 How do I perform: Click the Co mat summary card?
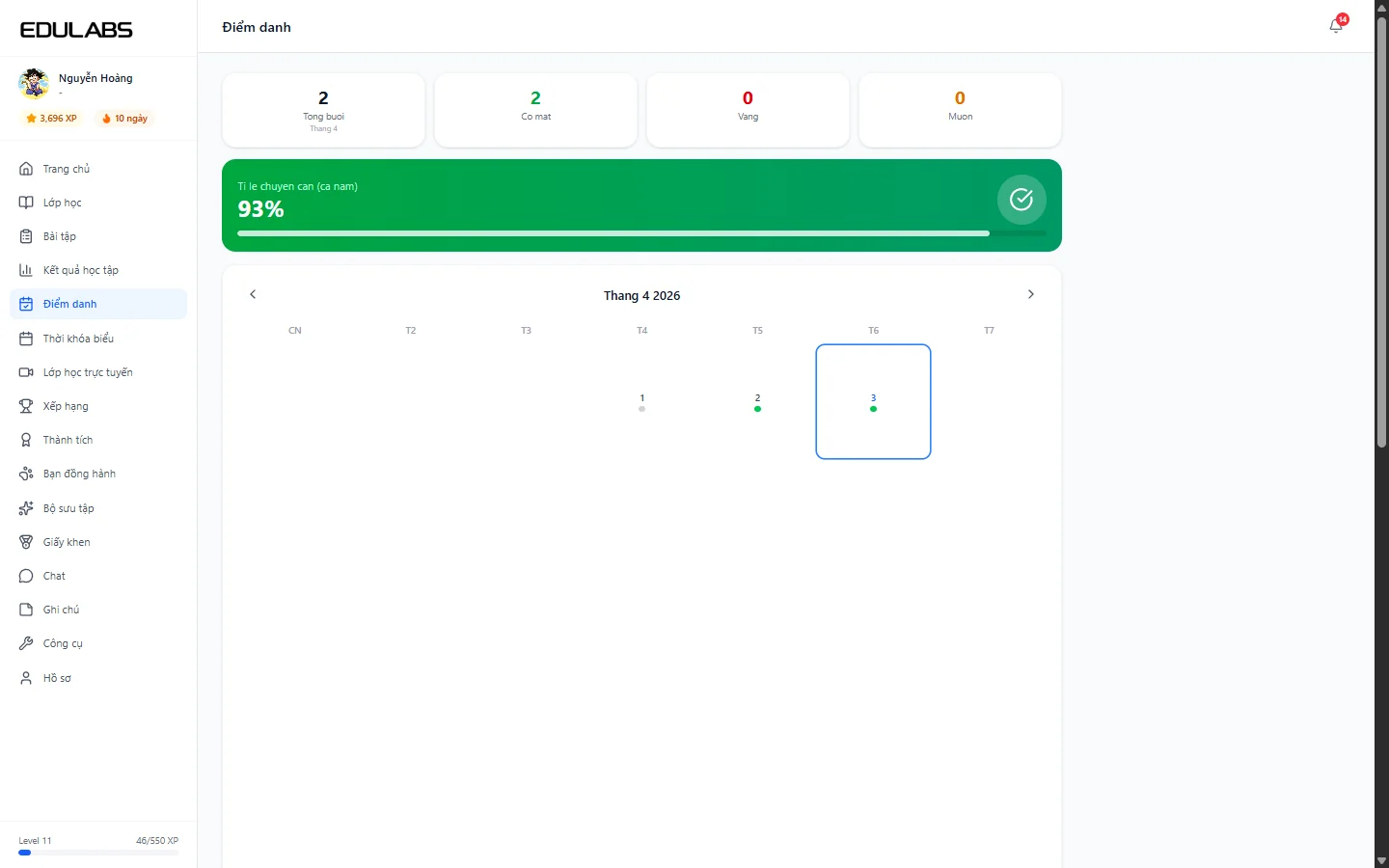pos(535,110)
